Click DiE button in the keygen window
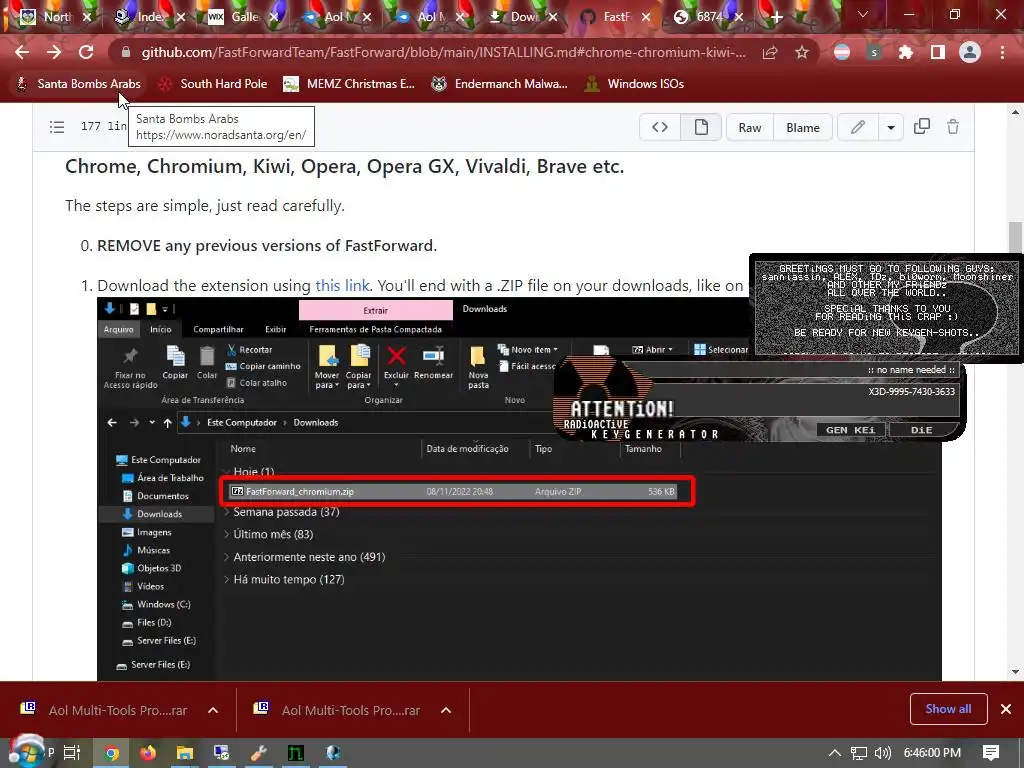 921,430
